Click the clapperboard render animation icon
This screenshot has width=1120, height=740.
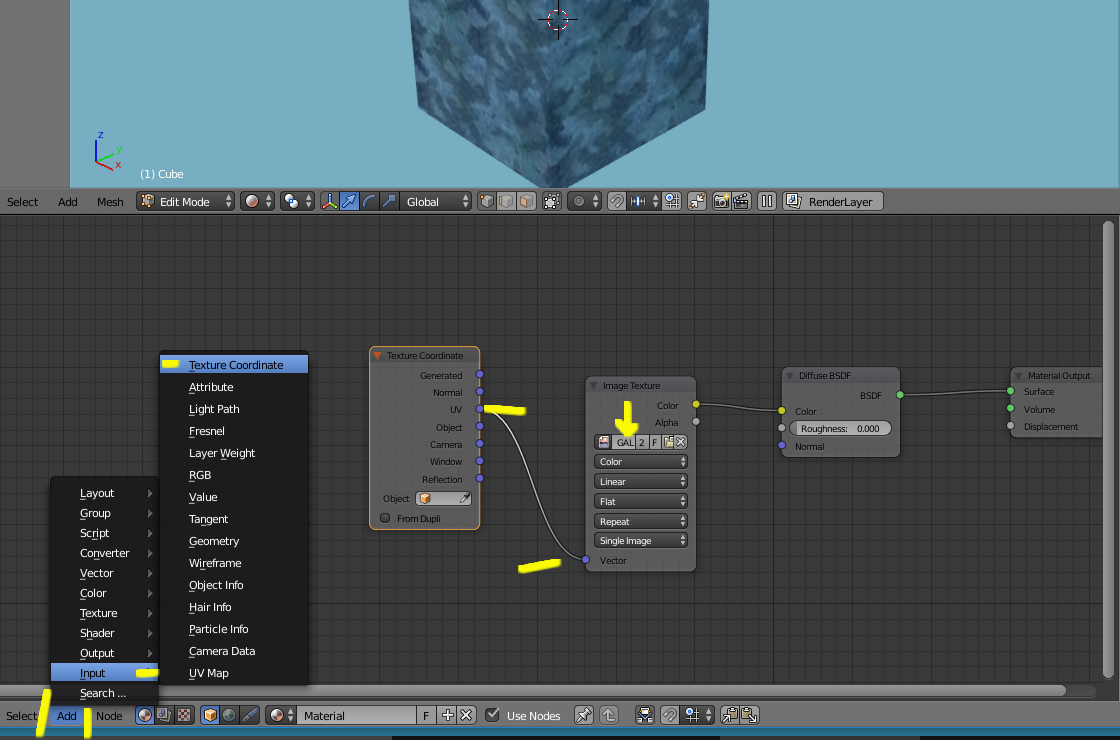click(741, 201)
